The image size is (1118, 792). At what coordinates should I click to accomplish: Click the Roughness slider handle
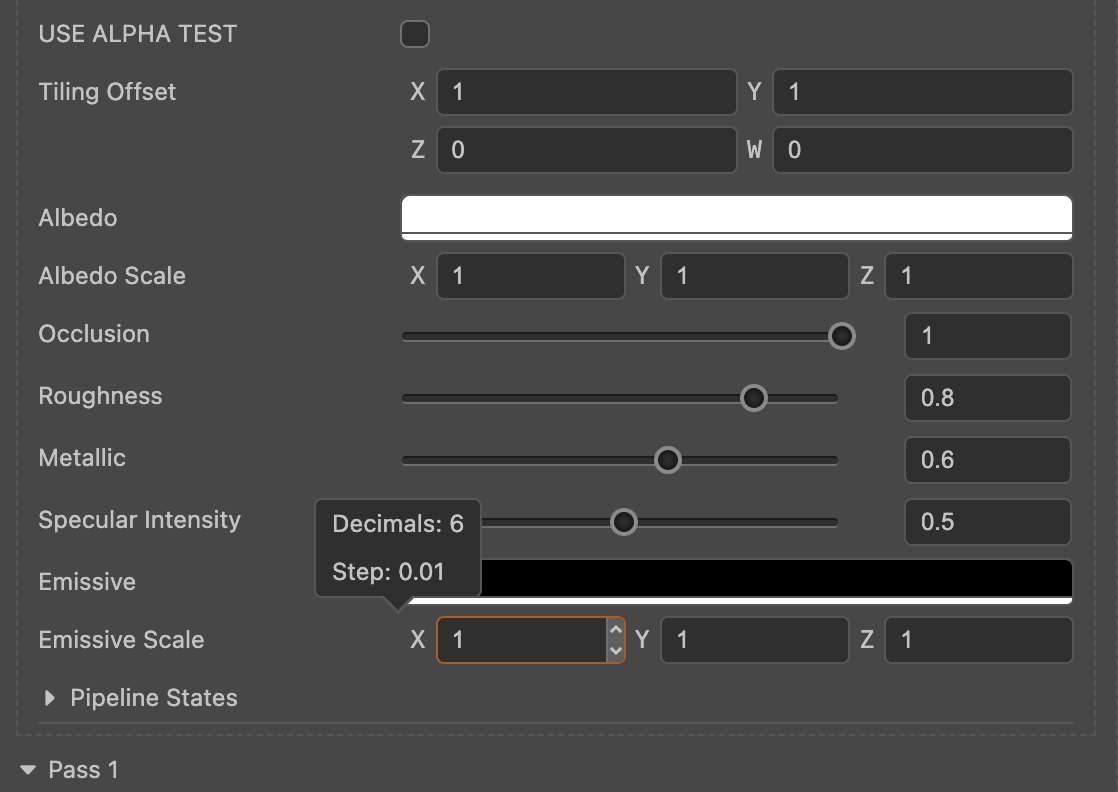click(753, 398)
